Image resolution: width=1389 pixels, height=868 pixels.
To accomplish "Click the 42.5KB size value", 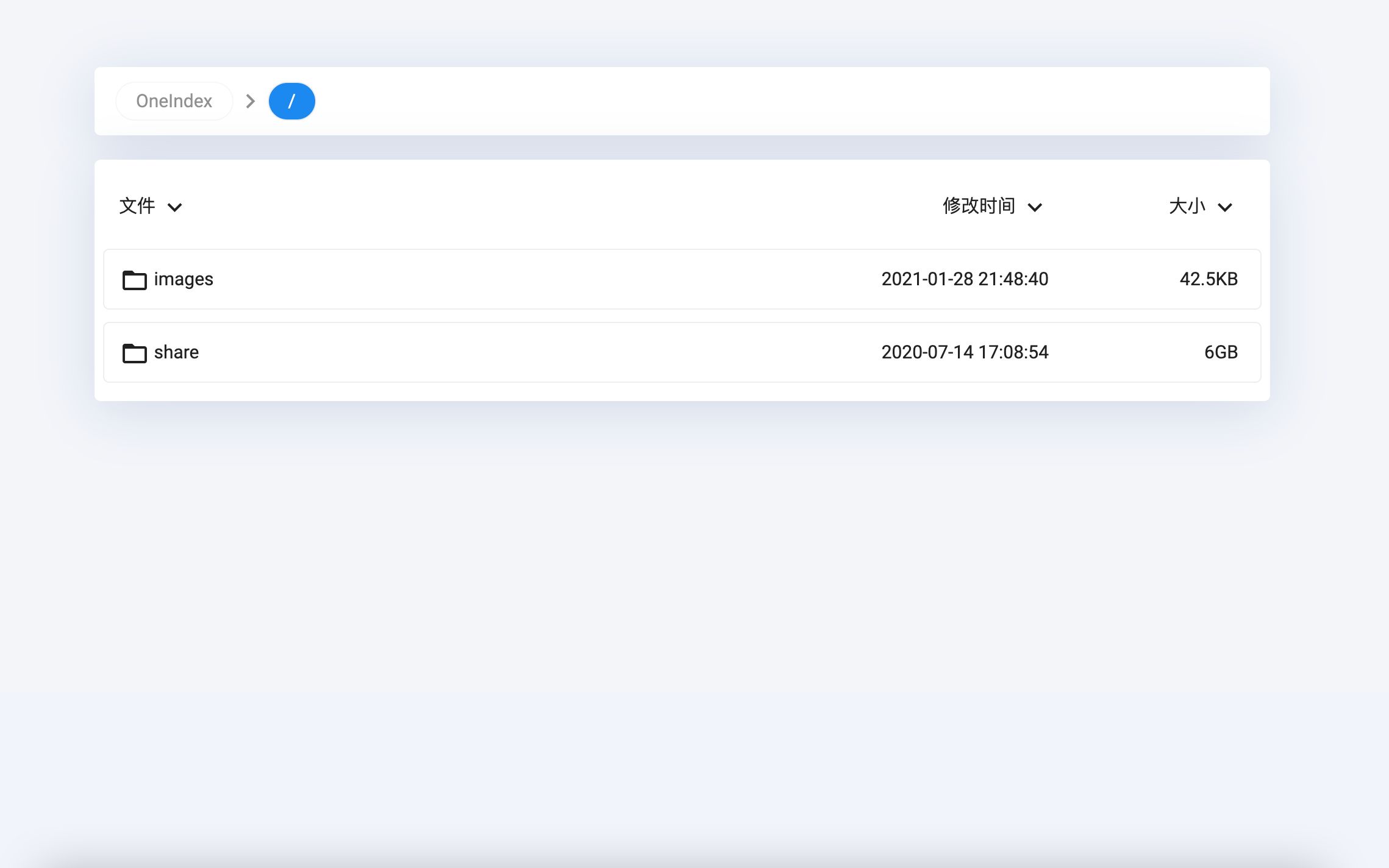I will [1209, 279].
